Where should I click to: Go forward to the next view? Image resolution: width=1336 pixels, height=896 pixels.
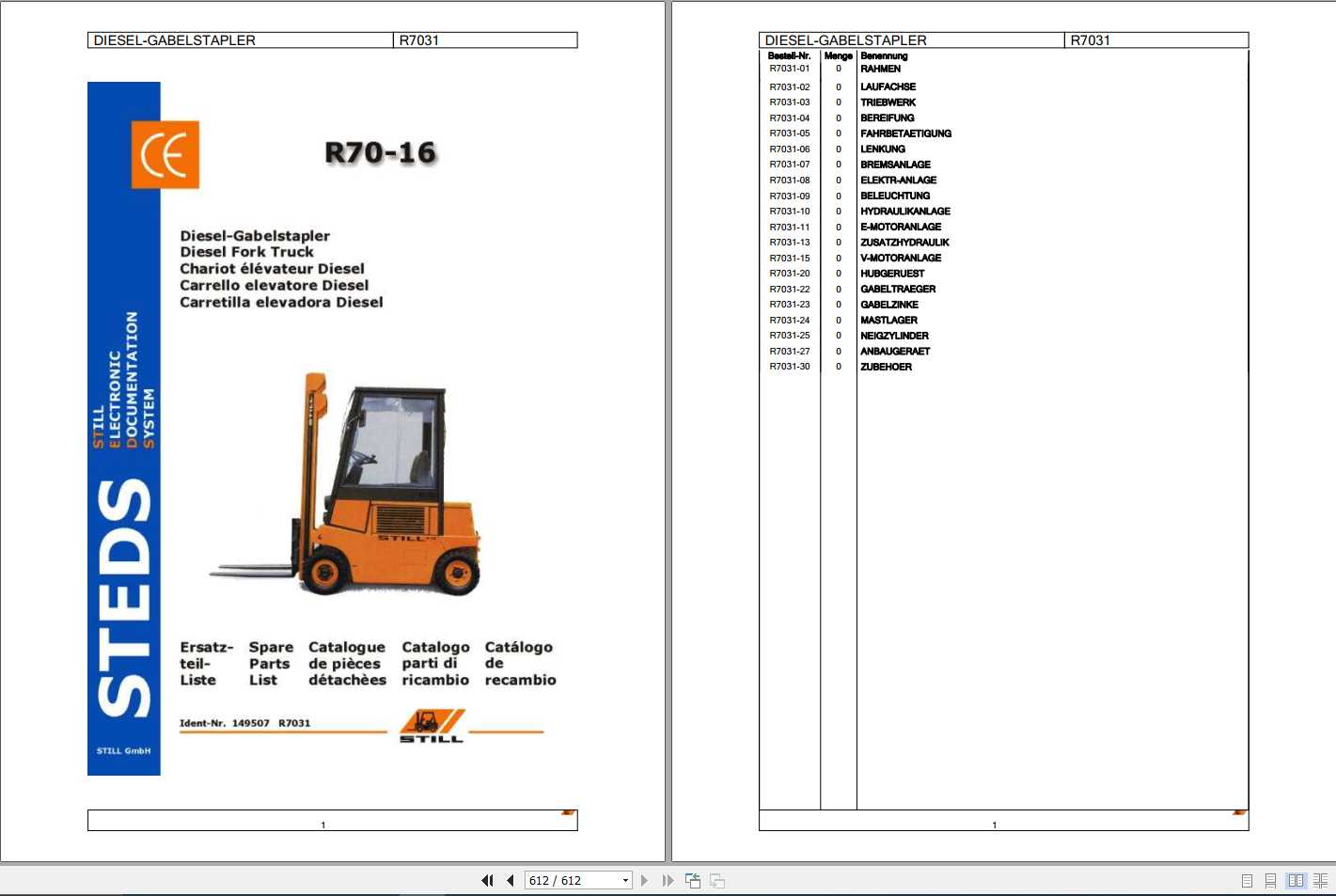point(717,881)
